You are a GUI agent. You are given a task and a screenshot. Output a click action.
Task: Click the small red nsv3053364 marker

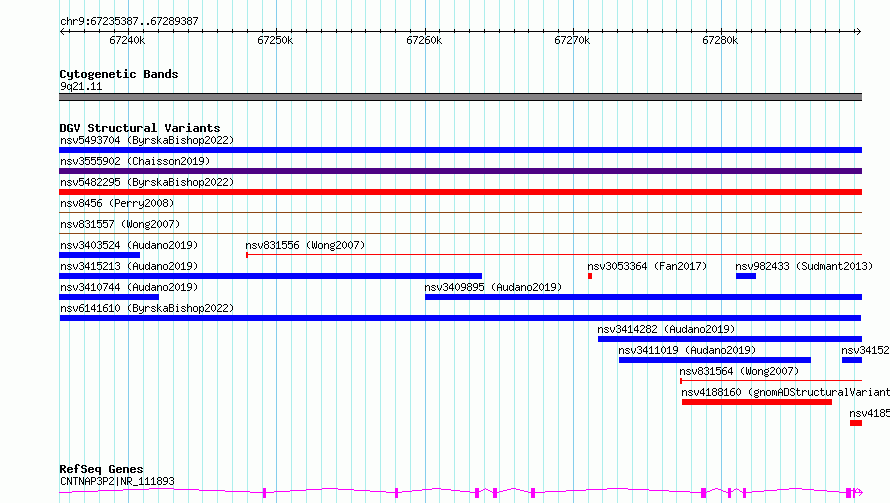pos(590,276)
